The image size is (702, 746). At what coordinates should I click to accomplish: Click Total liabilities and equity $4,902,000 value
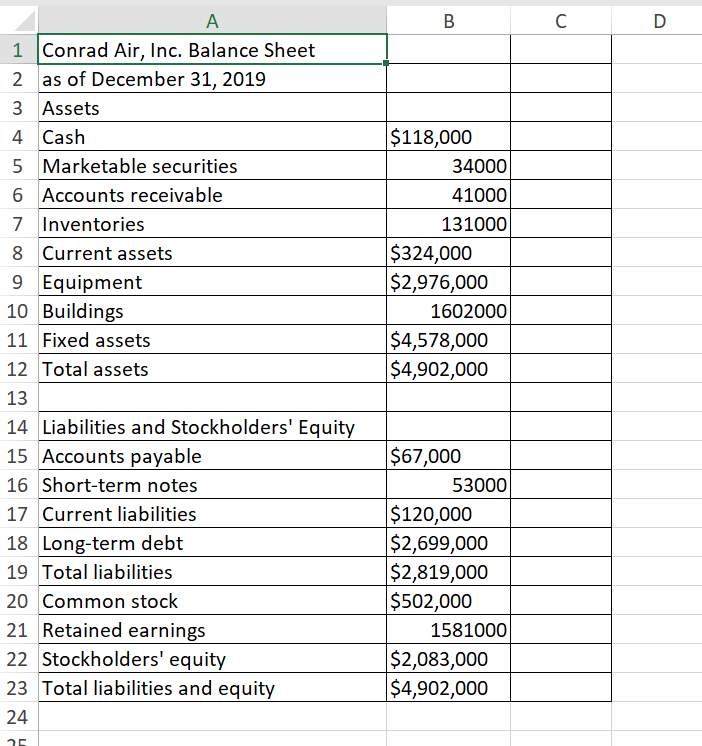point(448,687)
